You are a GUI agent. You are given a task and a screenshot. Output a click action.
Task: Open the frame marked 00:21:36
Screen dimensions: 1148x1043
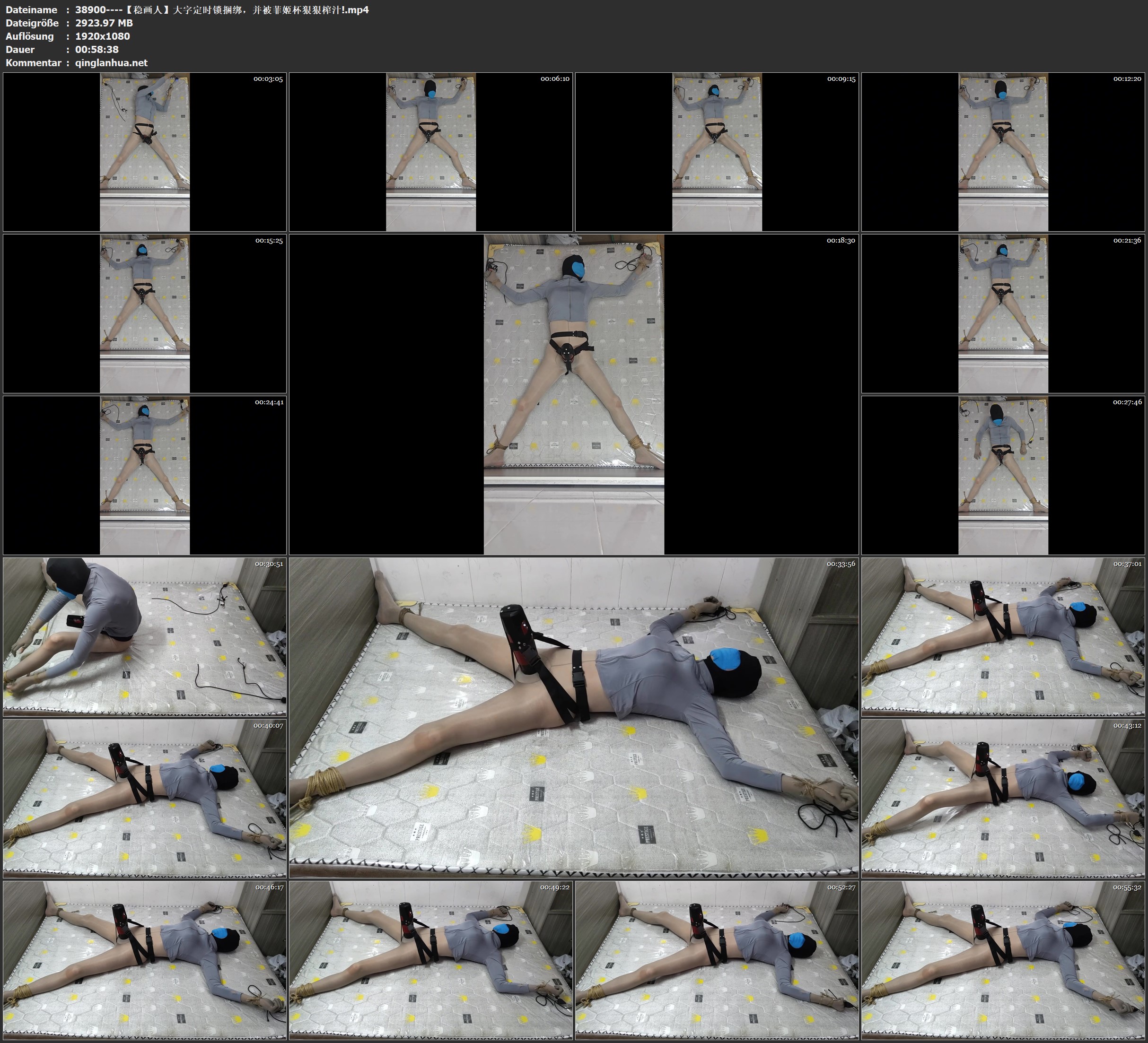tap(1003, 313)
